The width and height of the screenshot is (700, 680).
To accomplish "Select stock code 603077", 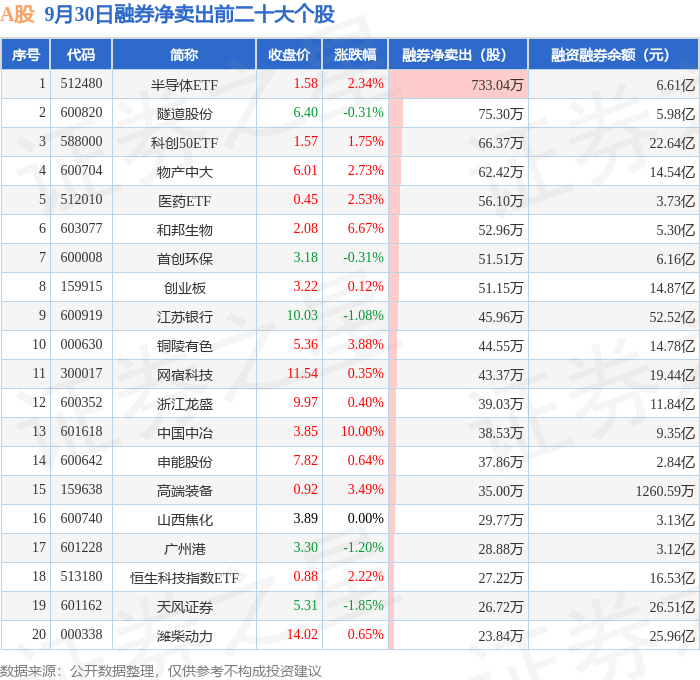I will [81, 229].
